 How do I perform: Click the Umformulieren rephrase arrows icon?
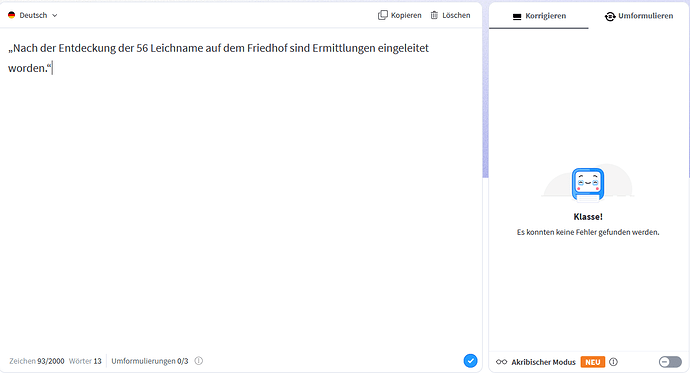(610, 17)
